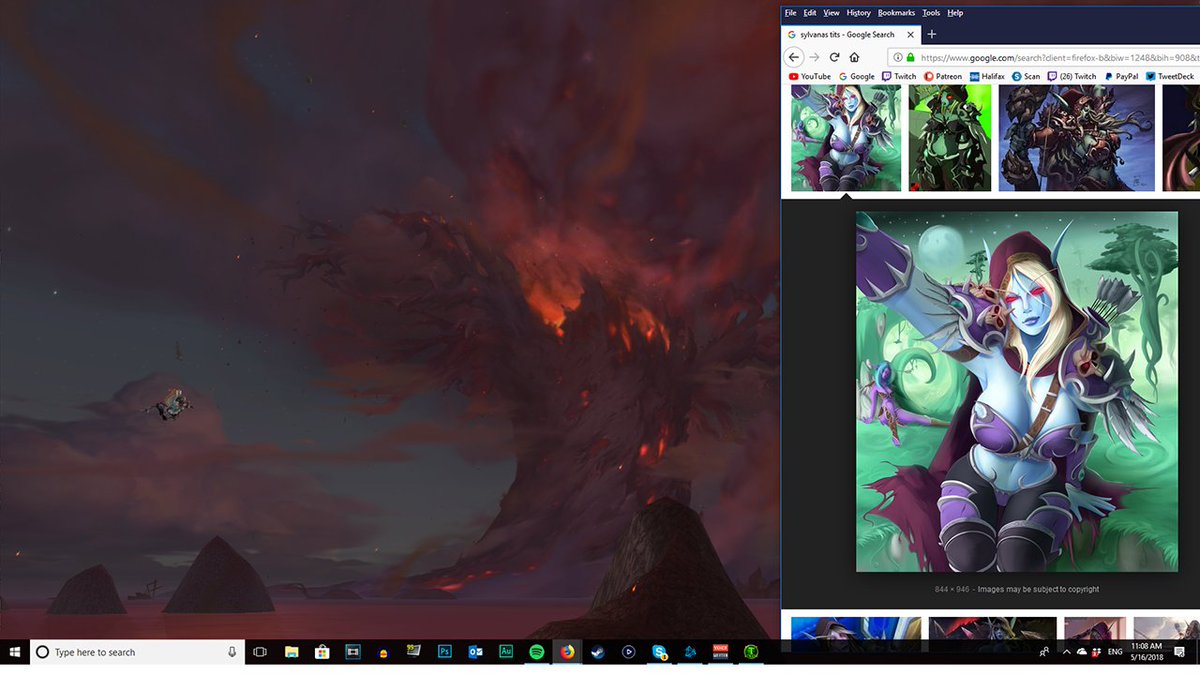Open the clock showing 11:08 AM

[1148, 652]
